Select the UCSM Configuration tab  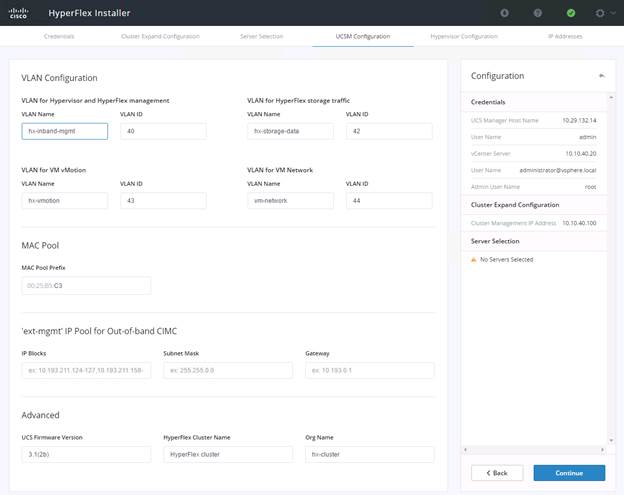tap(363, 36)
